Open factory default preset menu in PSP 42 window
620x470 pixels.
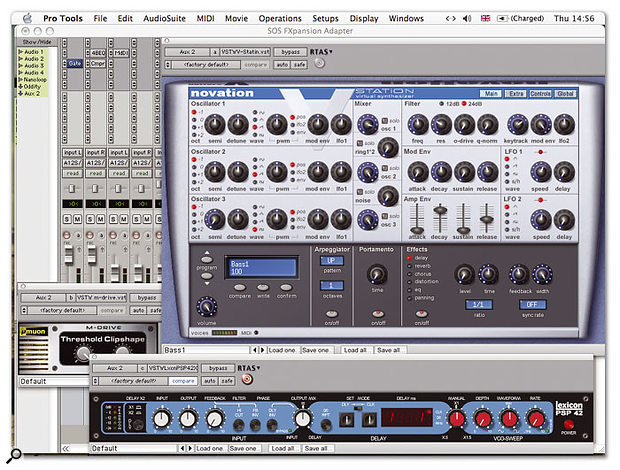click(x=134, y=381)
